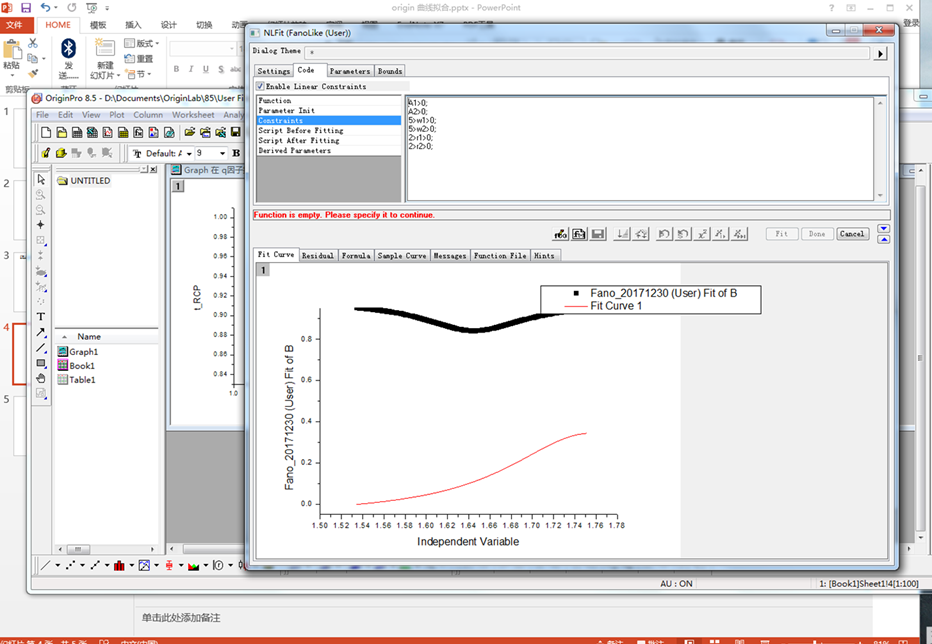The width and height of the screenshot is (932, 644).
Task: Click the Name column header in Project Explorer
Action: 89,337
